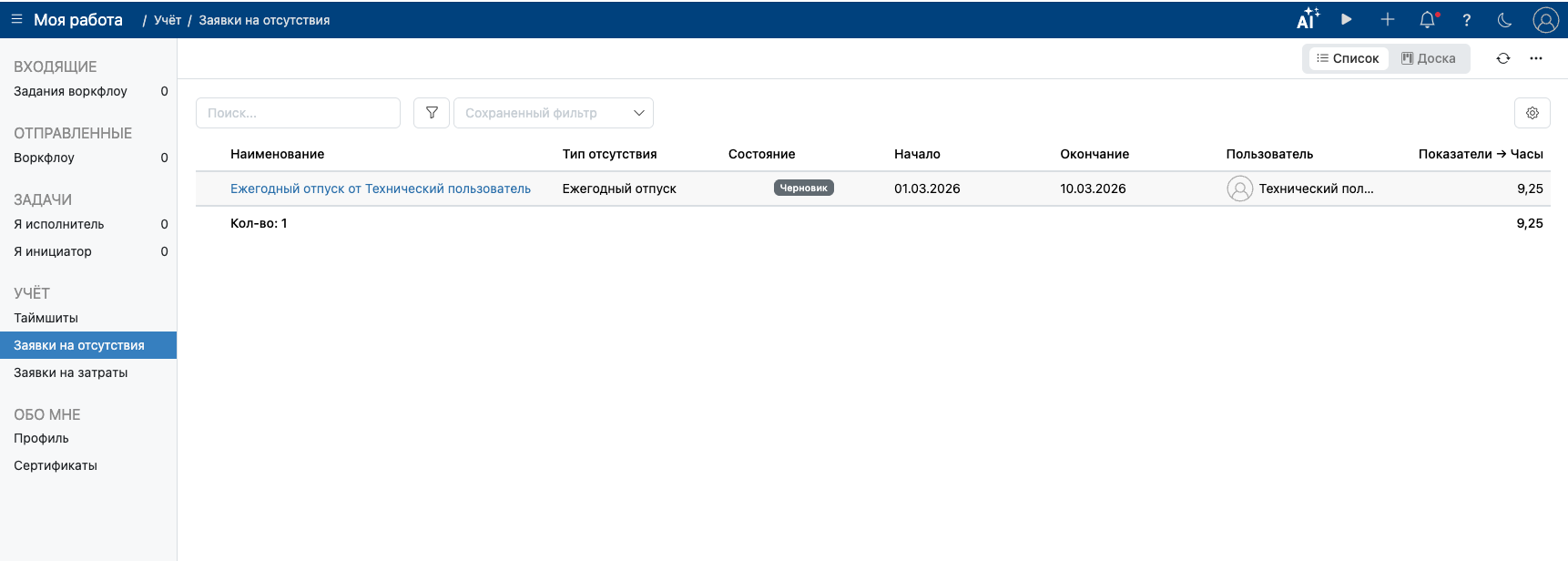Focus the Поиск search field

[298, 113]
